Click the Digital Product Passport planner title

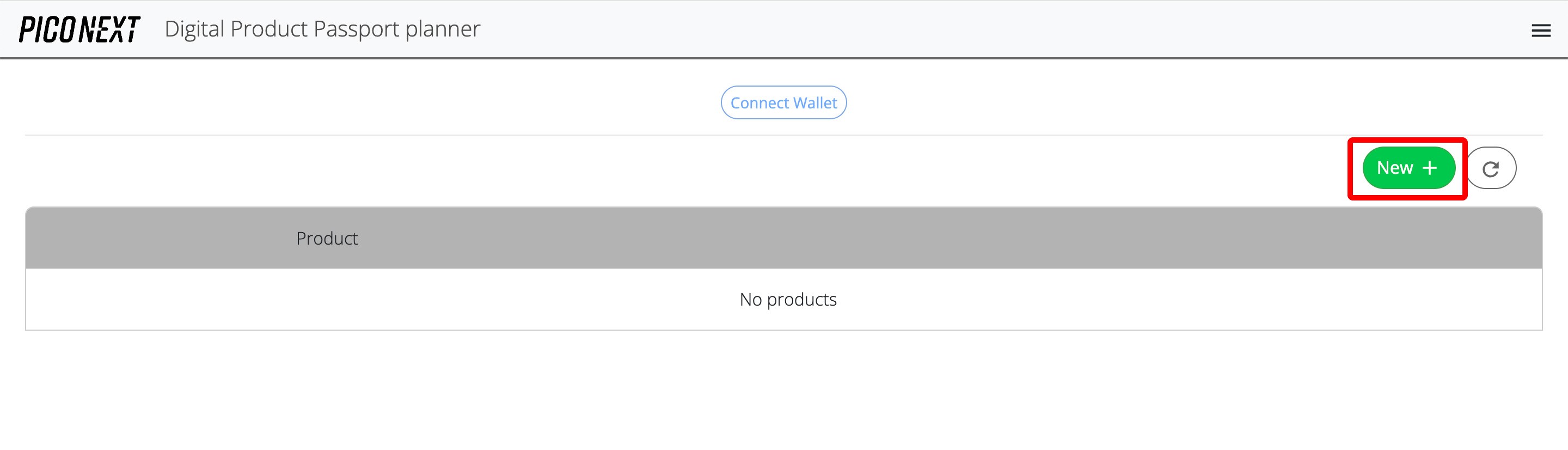(x=321, y=28)
